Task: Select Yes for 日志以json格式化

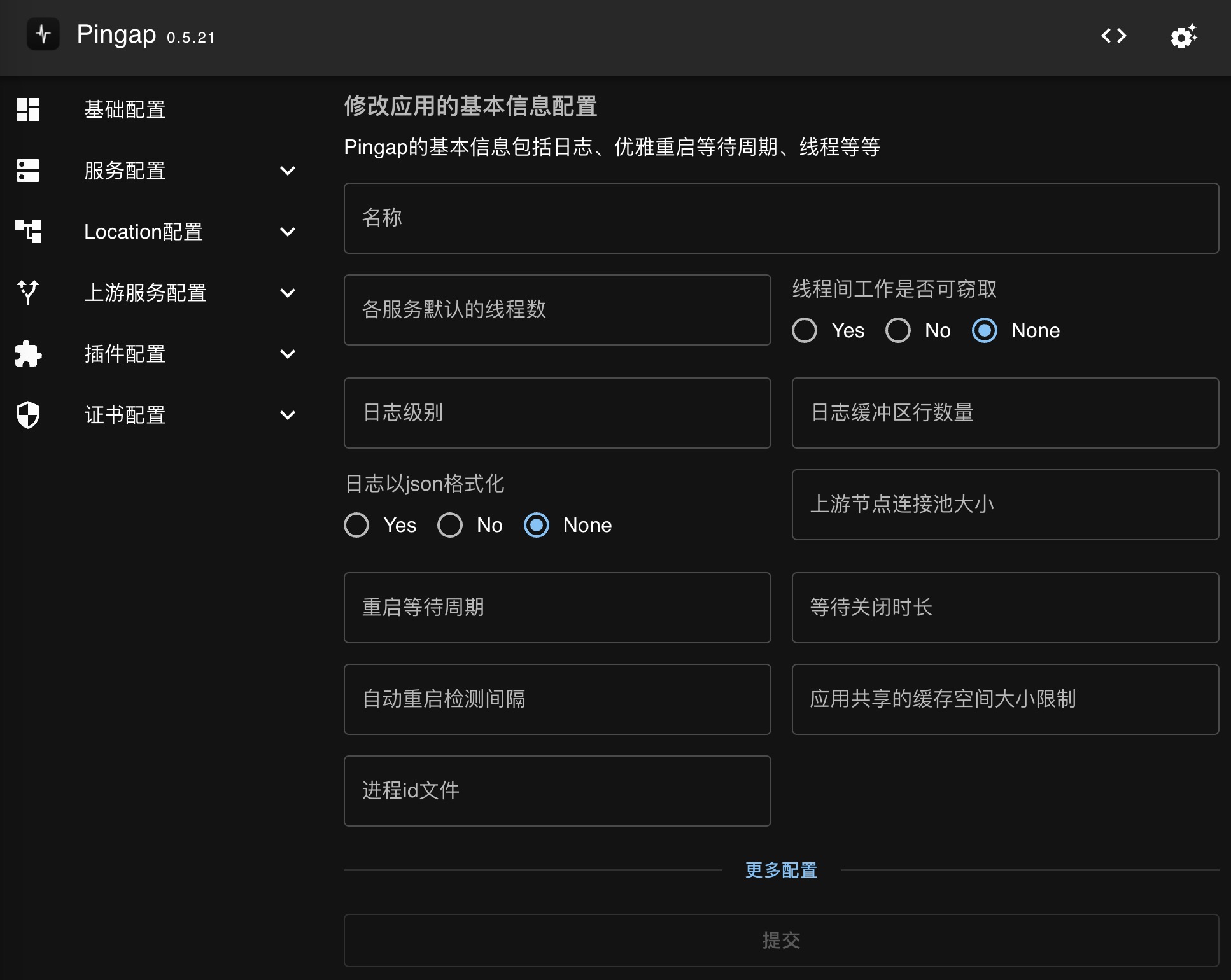Action: pyautogui.click(x=356, y=525)
